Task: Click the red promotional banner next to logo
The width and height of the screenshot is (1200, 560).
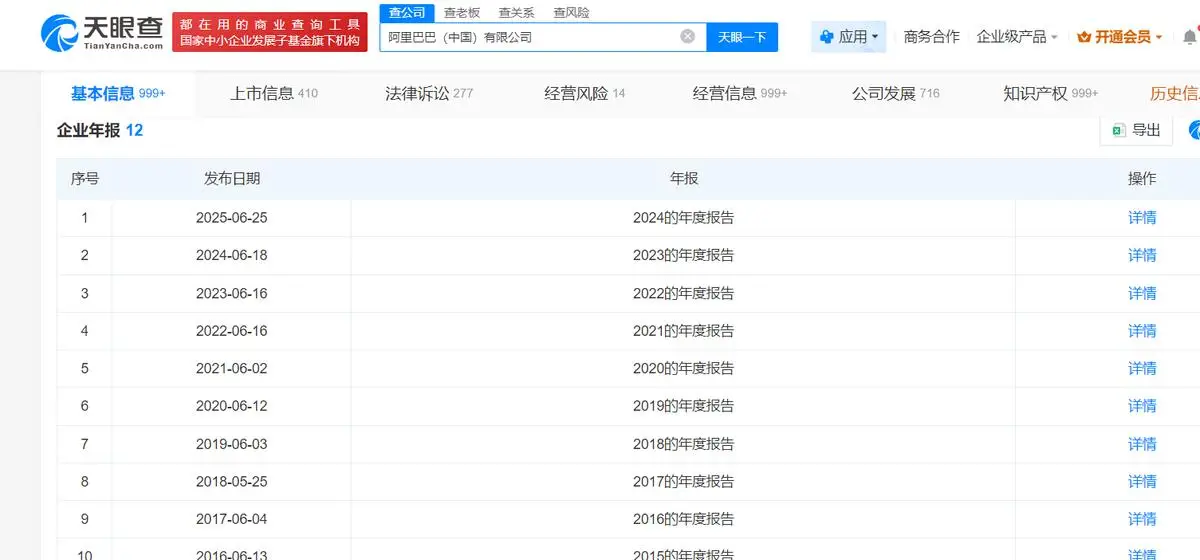Action: [x=269, y=32]
